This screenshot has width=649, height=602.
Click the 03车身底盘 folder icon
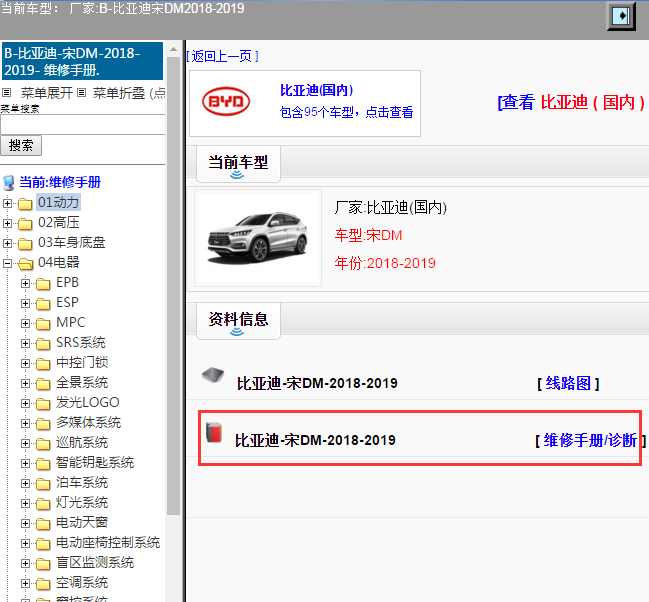tap(25, 243)
